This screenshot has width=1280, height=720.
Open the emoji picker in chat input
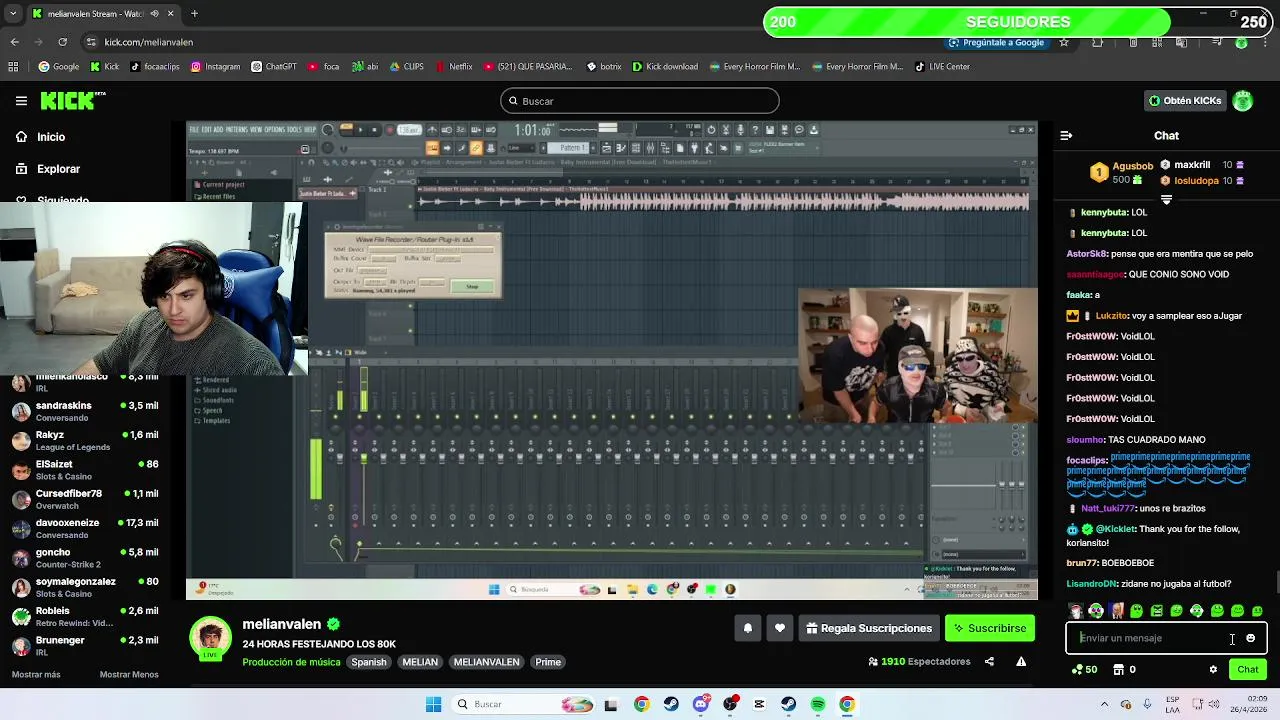tap(1250, 638)
